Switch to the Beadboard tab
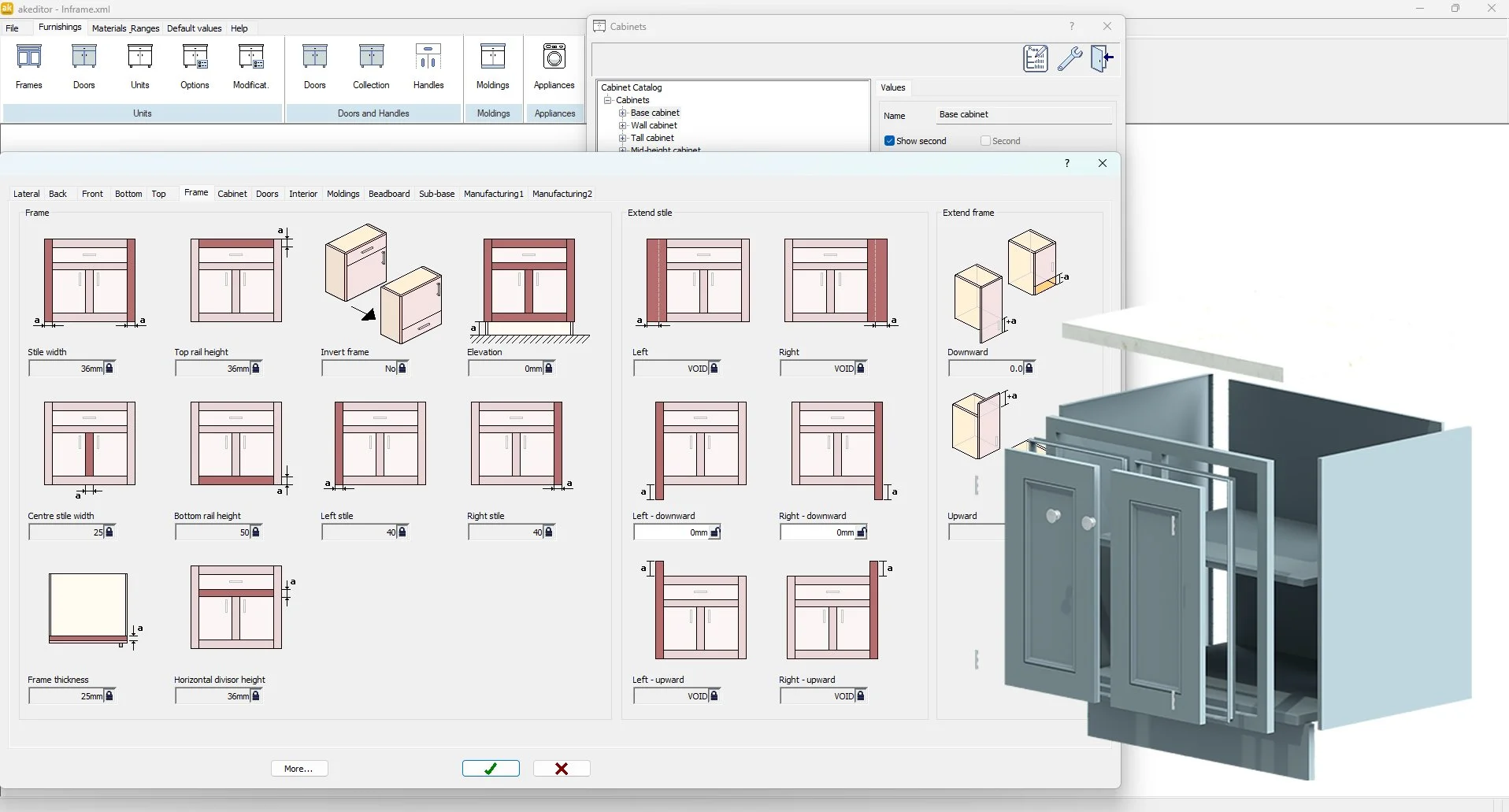This screenshot has height=812, width=1509. click(389, 194)
